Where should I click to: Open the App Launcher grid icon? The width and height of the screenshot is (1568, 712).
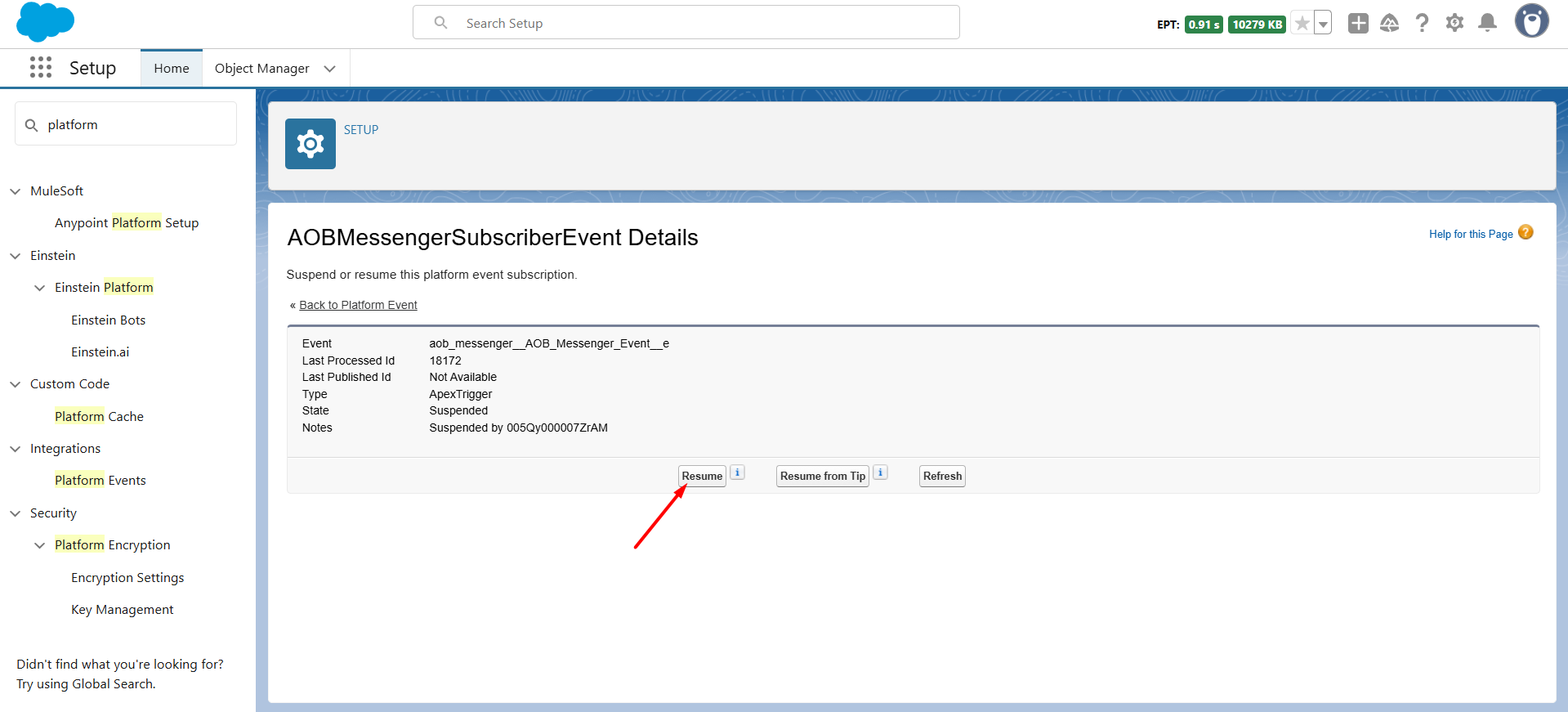41,68
